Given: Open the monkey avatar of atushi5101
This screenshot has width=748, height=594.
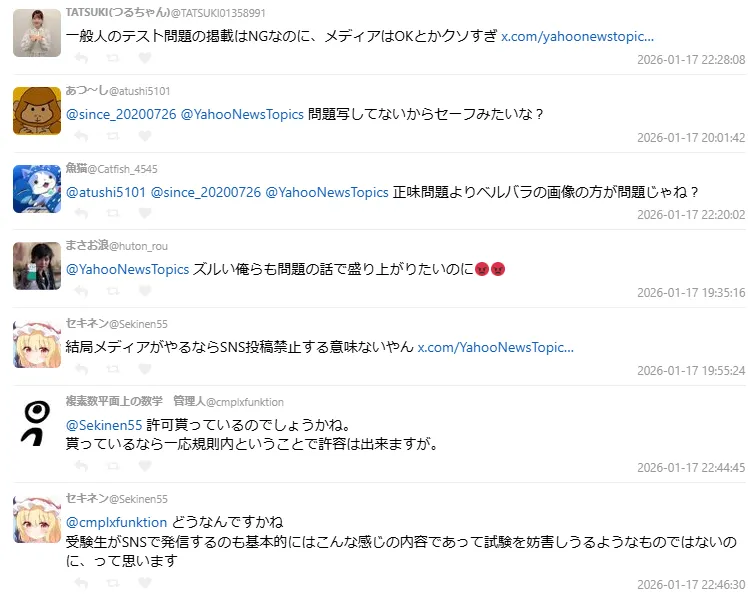Looking at the screenshot, I should point(37,111).
